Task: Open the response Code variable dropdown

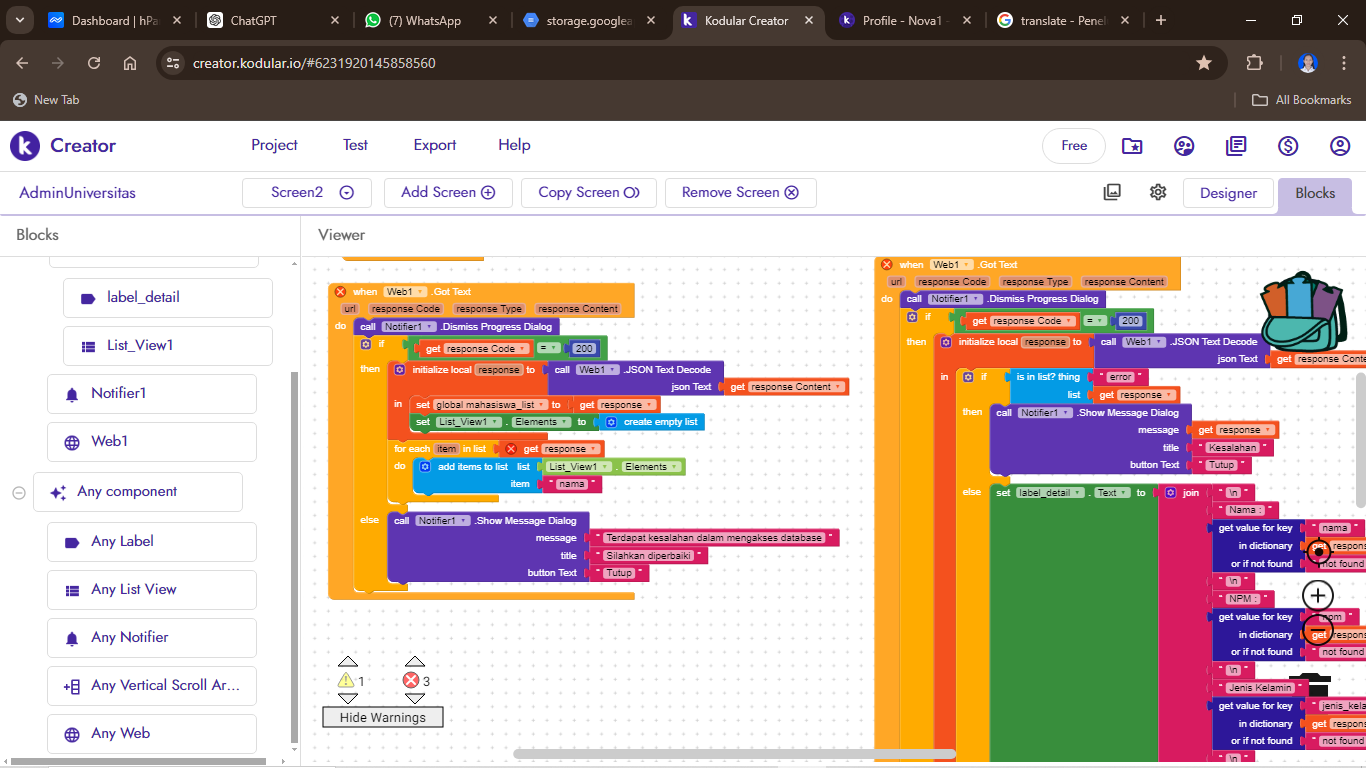Action: pos(522,349)
